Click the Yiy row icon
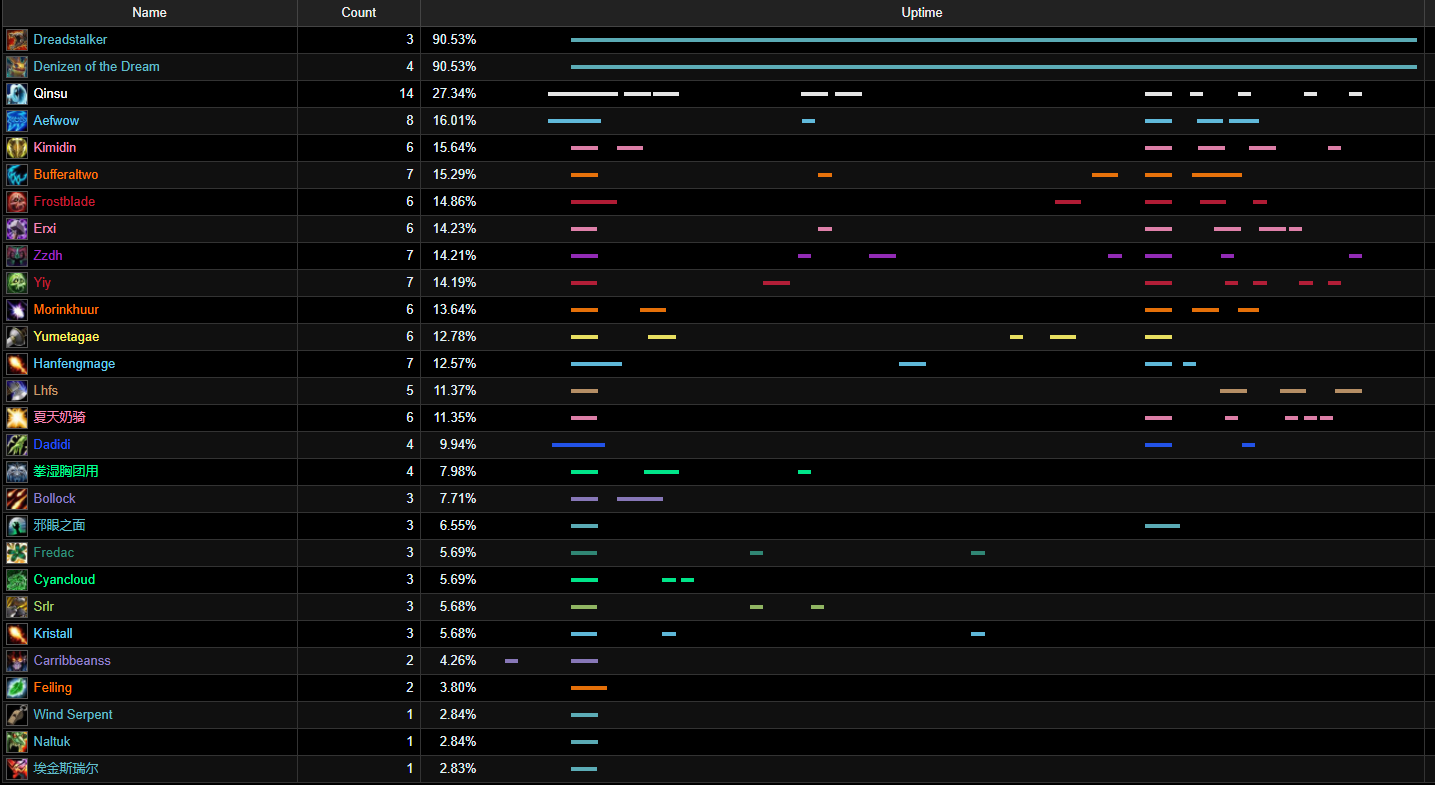The image size is (1435, 785). (17, 283)
